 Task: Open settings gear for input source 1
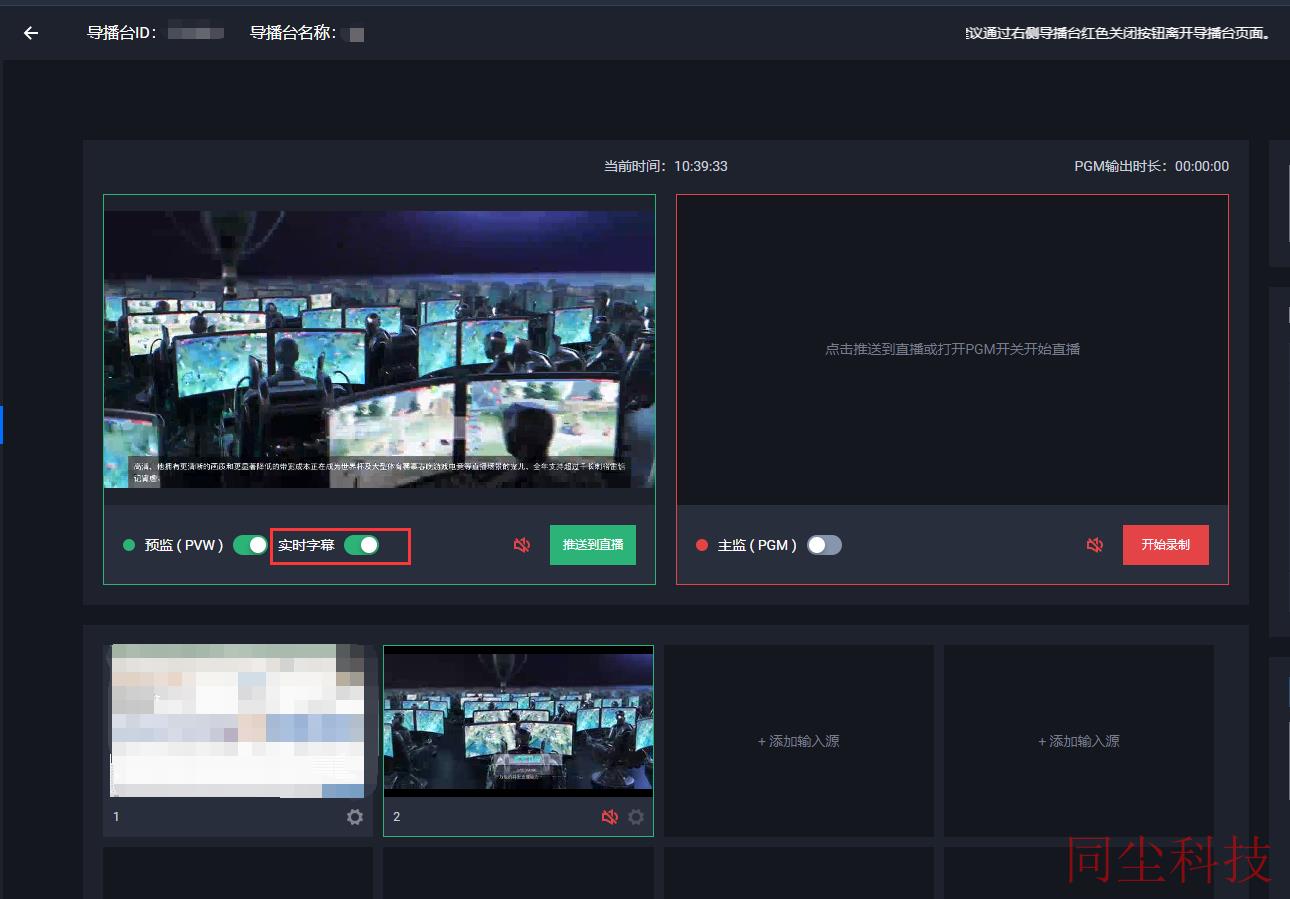coord(355,817)
